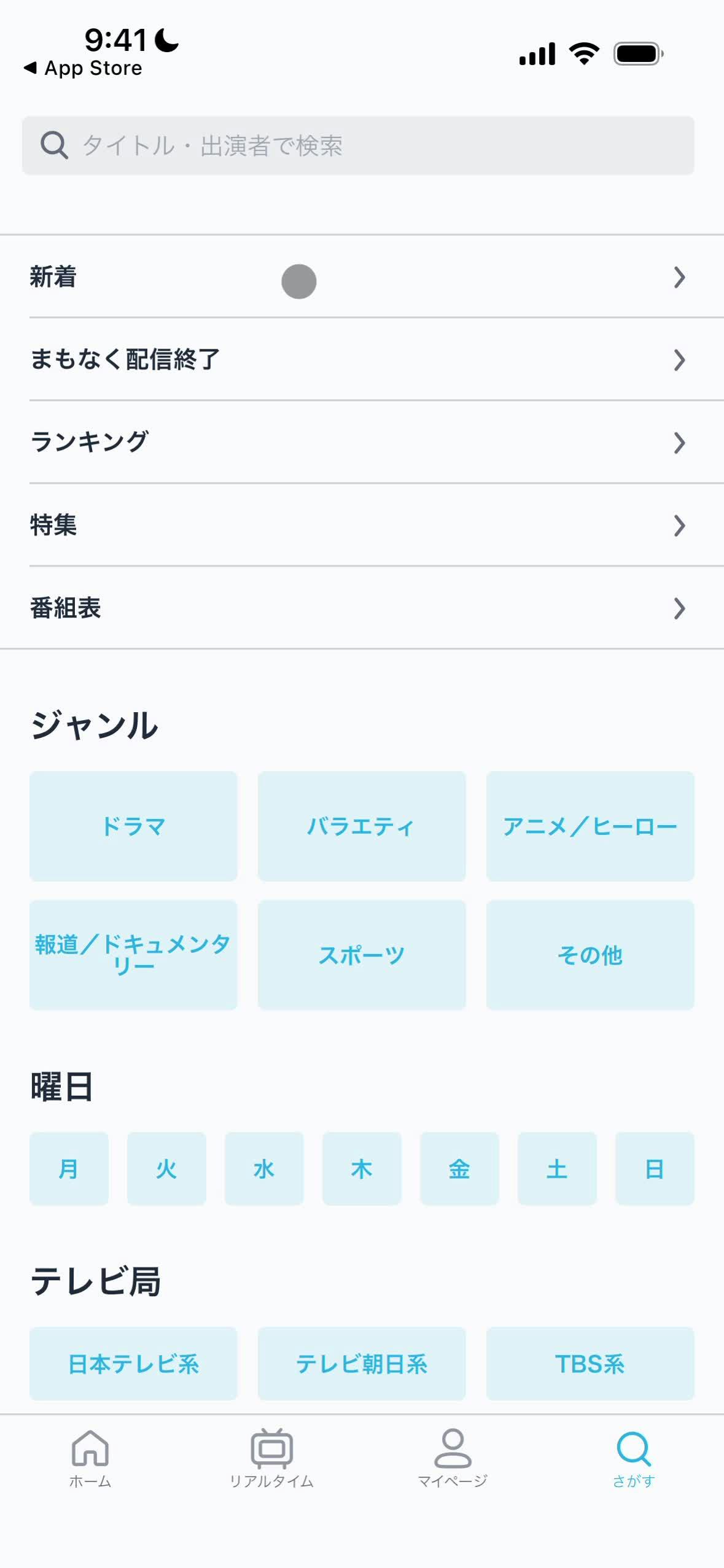Select the バラエティ genre button
724x1568 pixels.
tap(362, 826)
